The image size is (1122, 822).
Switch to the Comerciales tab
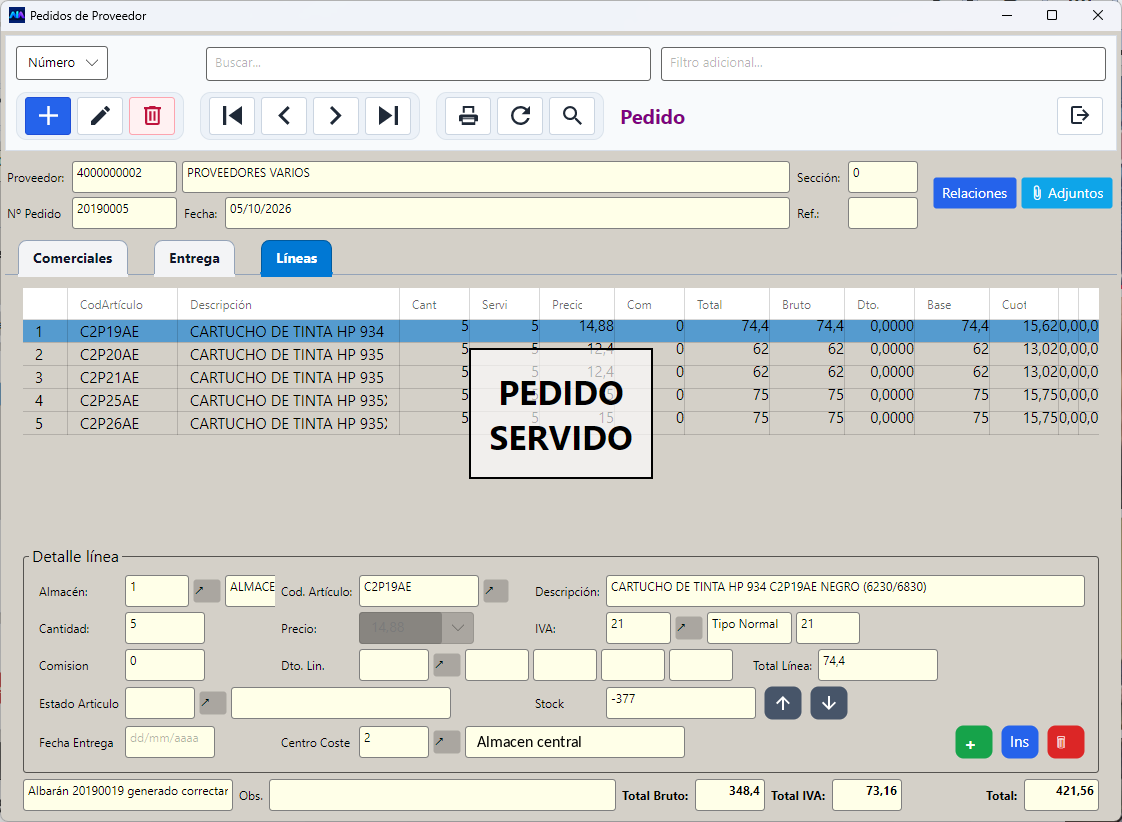(73, 258)
